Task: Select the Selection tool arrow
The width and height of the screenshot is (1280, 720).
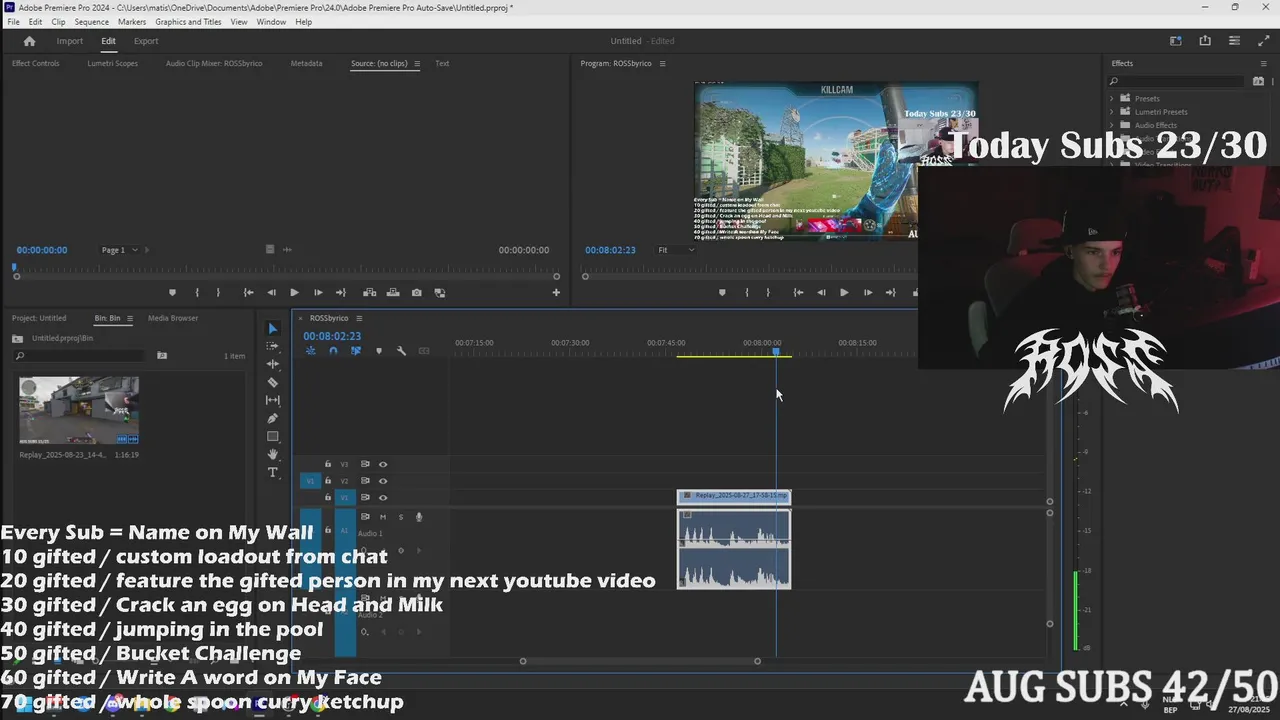Action: (x=272, y=328)
